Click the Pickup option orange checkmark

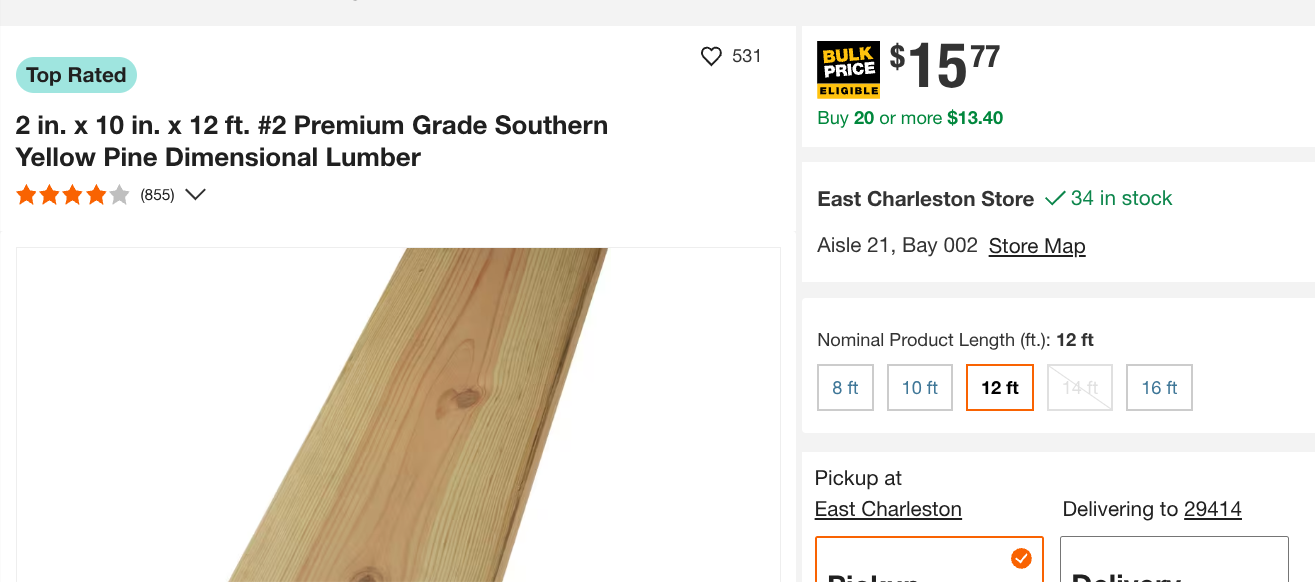point(1021,558)
